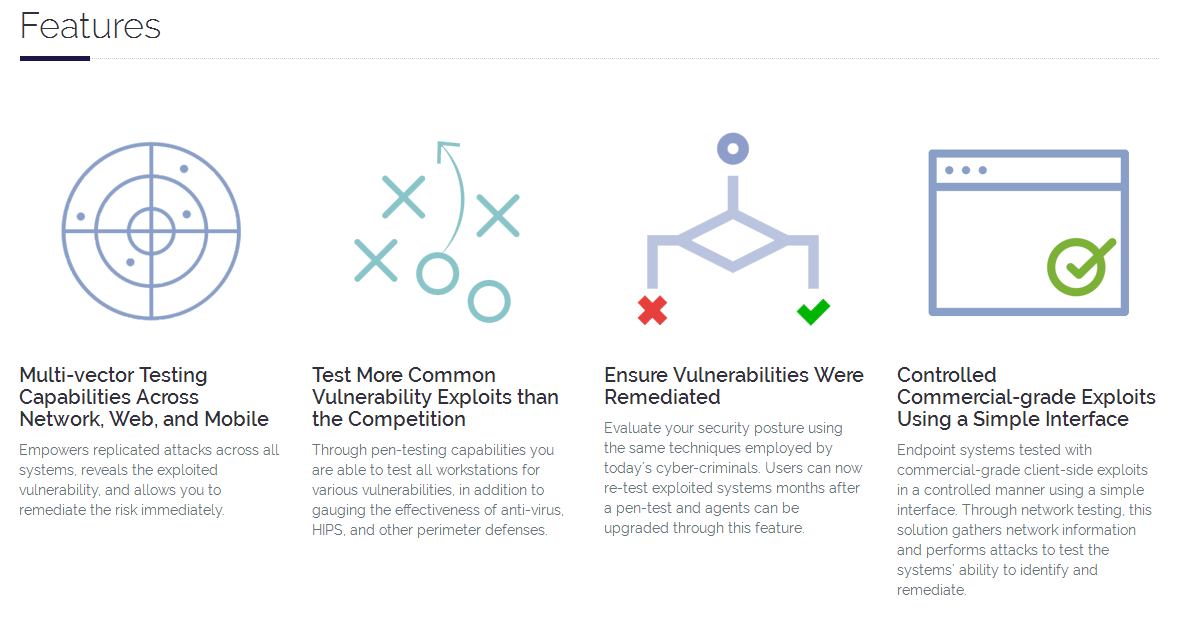
Task: Click the browser window icon
Action: 1028,232
